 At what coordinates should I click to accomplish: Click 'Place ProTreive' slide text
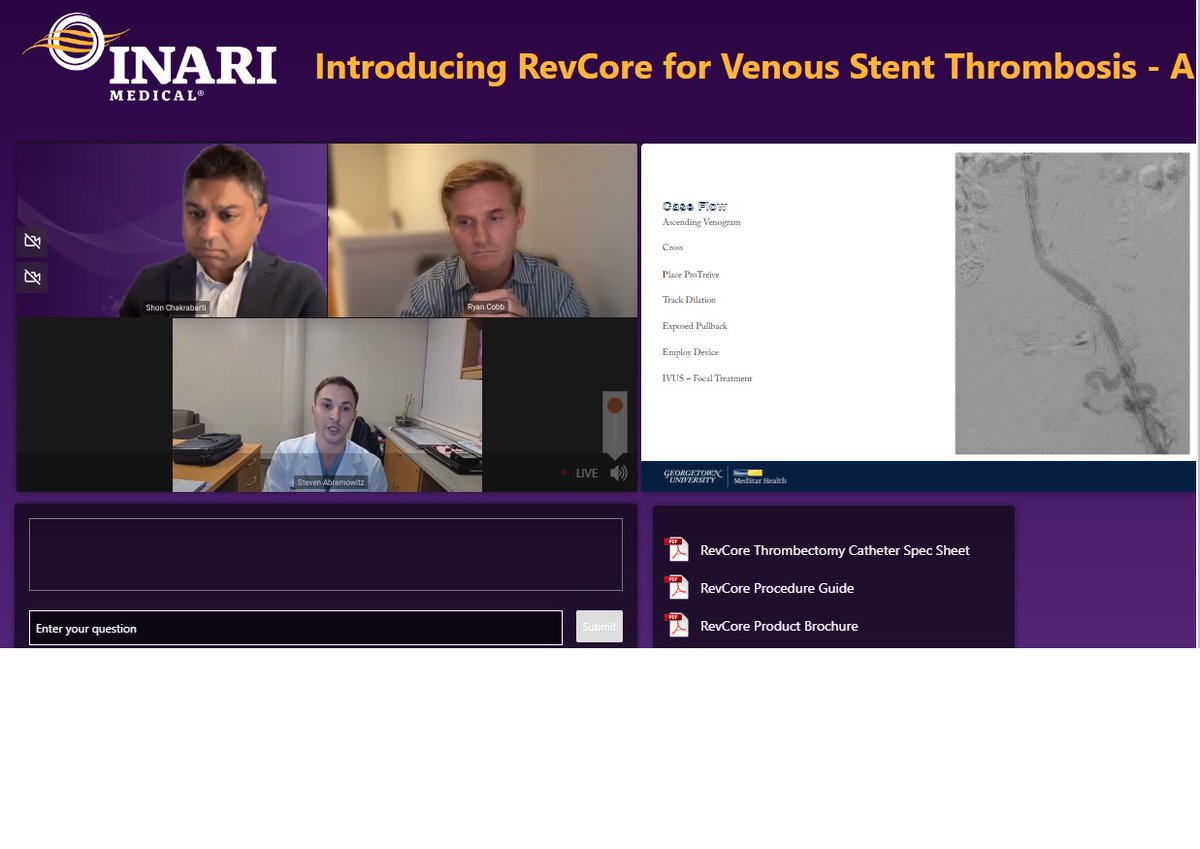(x=690, y=274)
